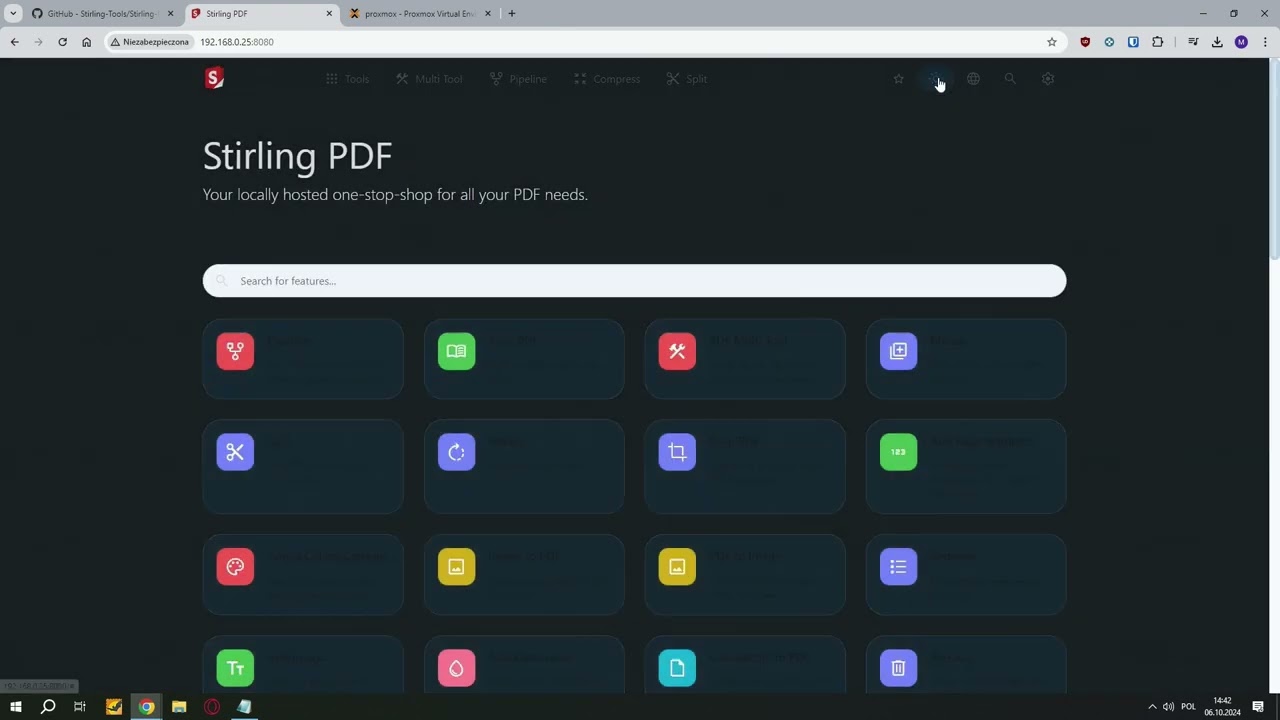
Task: Open Pipeline from the navbar
Action: (x=519, y=79)
